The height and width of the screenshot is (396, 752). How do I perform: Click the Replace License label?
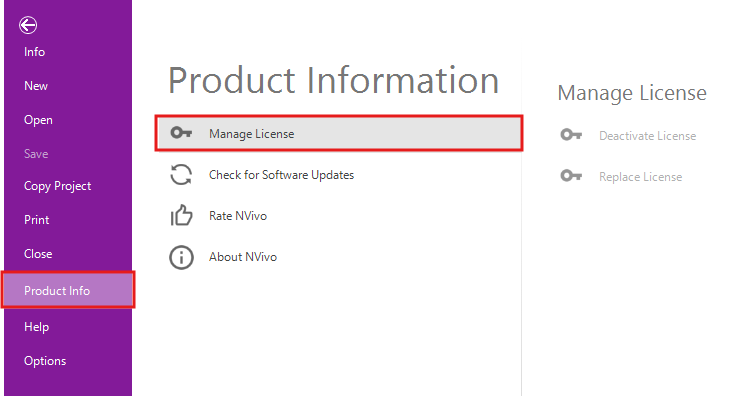click(x=640, y=177)
